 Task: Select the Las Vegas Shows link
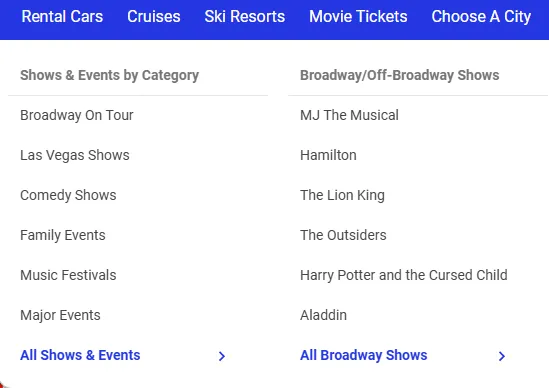click(x=75, y=155)
